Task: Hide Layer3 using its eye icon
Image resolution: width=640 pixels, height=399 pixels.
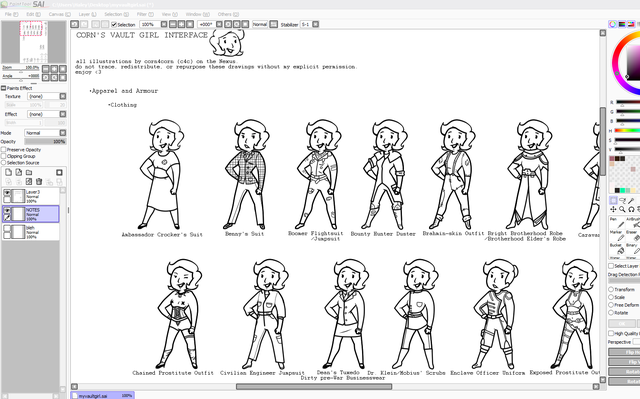Action: [x=7, y=193]
